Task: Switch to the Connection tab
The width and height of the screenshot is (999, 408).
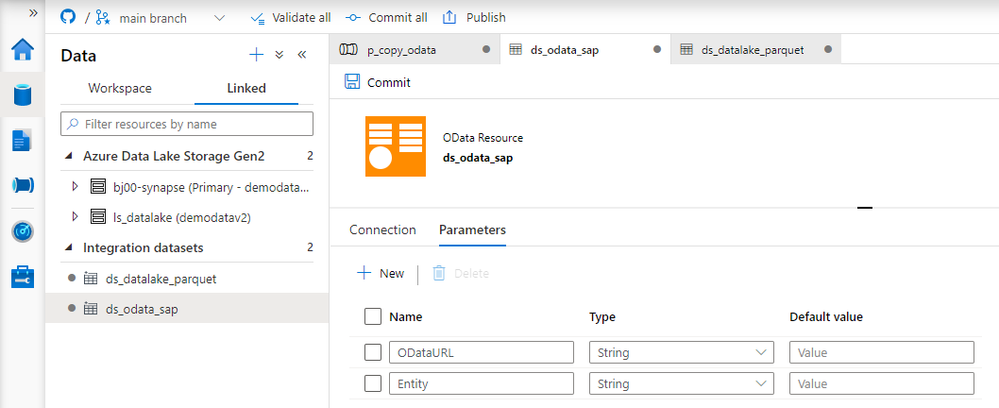Action: point(382,230)
